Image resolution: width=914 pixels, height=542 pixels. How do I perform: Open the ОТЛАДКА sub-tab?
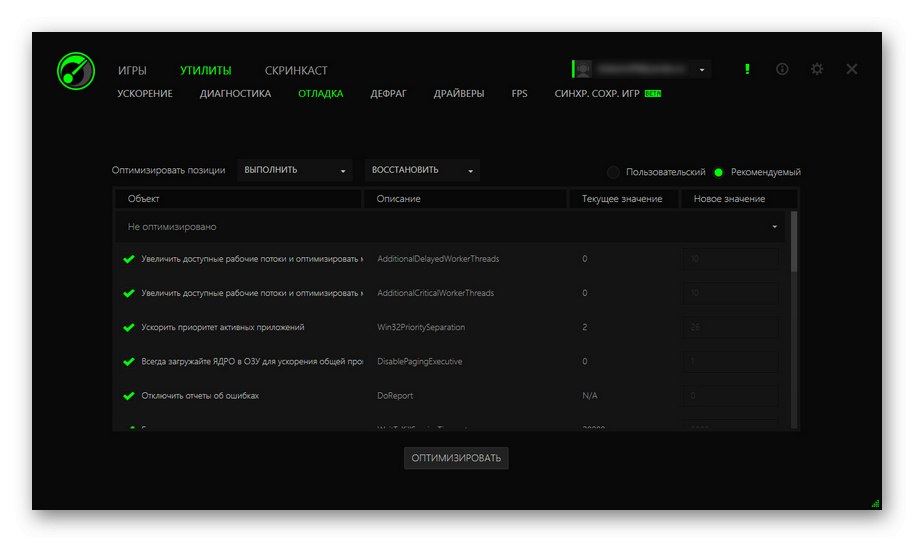[321, 93]
